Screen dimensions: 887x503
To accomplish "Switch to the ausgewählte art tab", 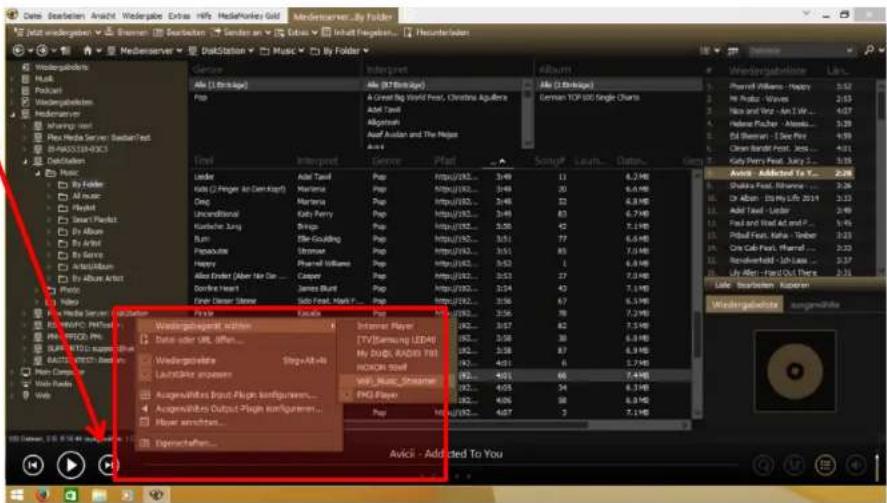I will coord(815,305).
